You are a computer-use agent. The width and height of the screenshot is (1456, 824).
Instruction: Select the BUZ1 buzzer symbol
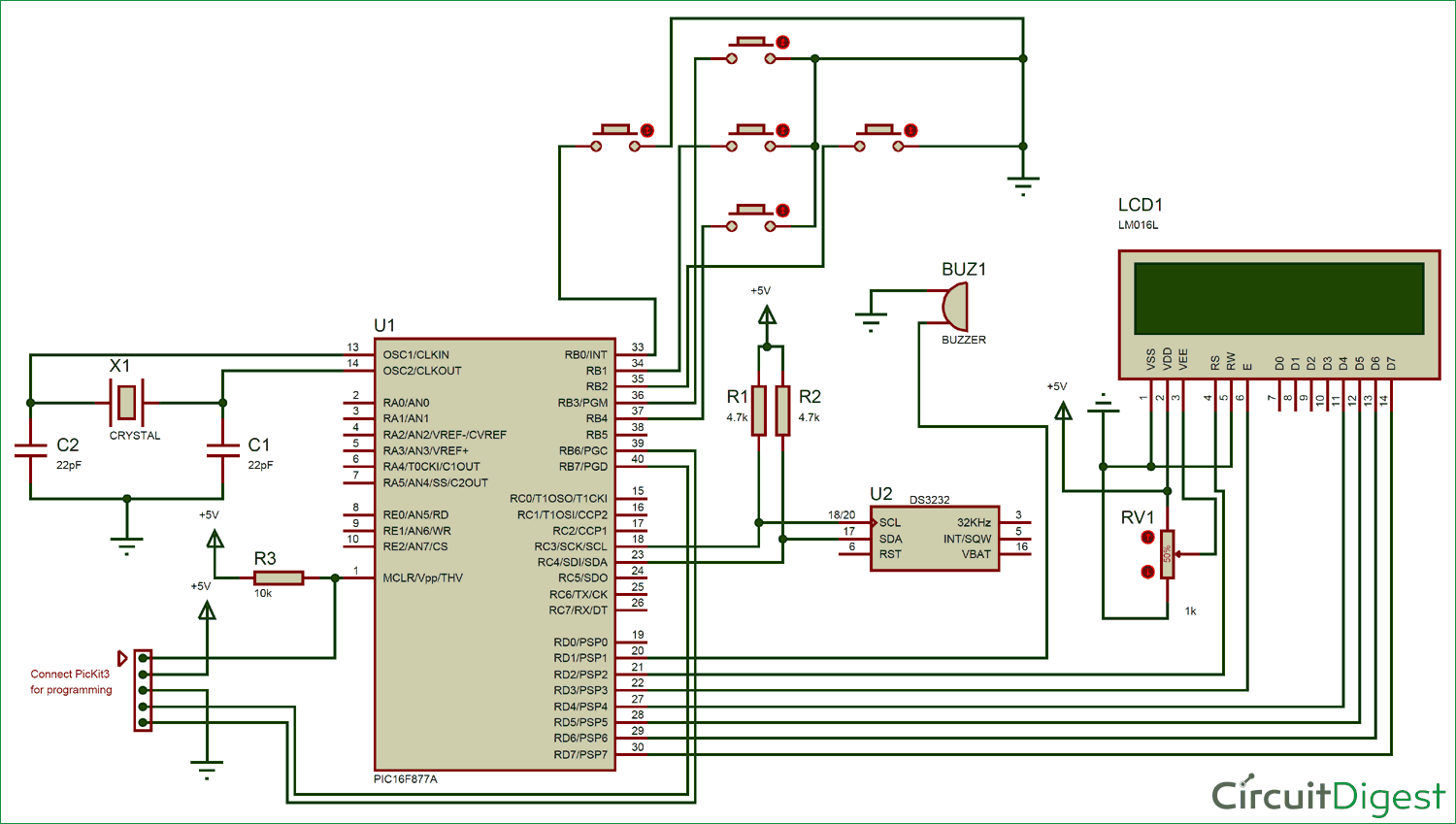[x=956, y=306]
